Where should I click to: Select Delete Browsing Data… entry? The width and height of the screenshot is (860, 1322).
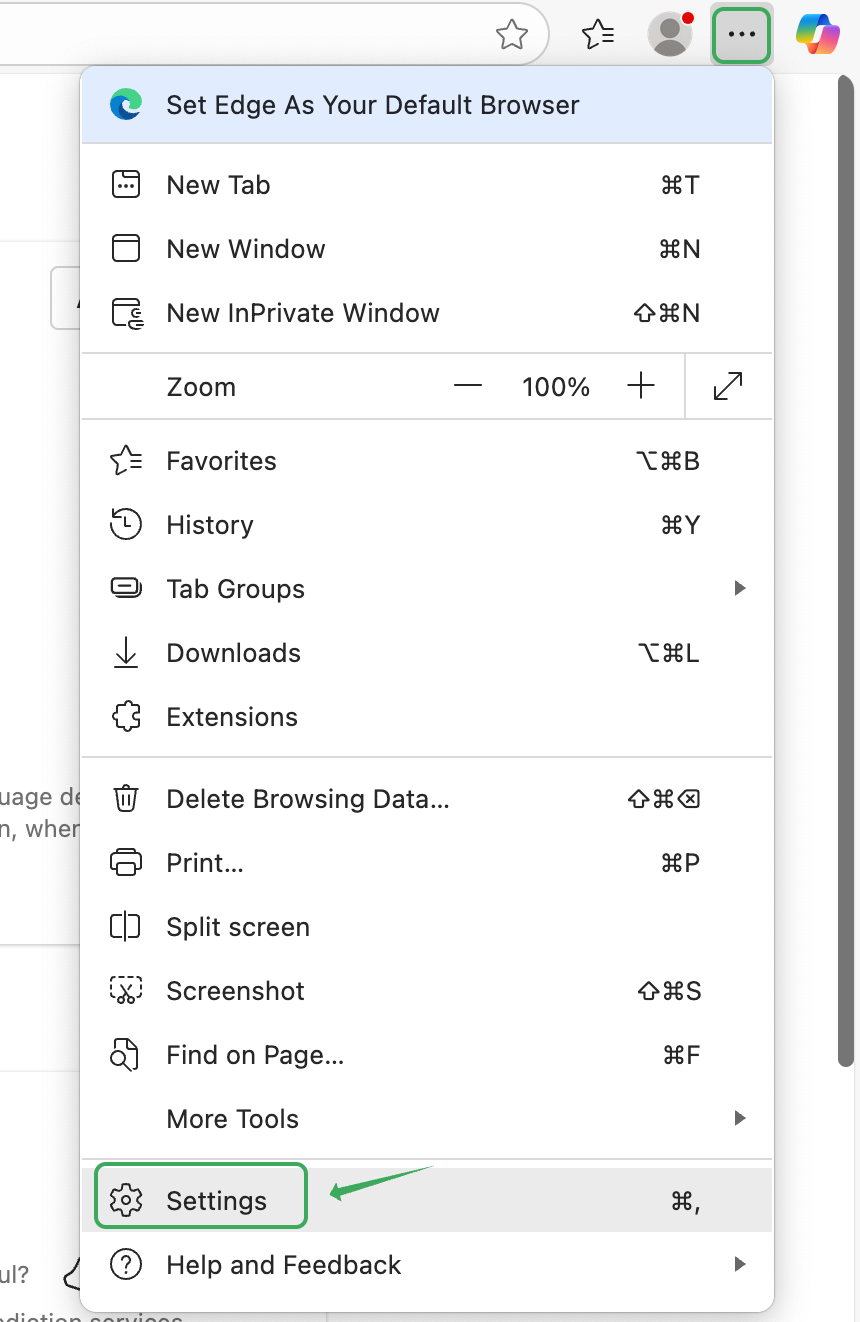click(427, 799)
